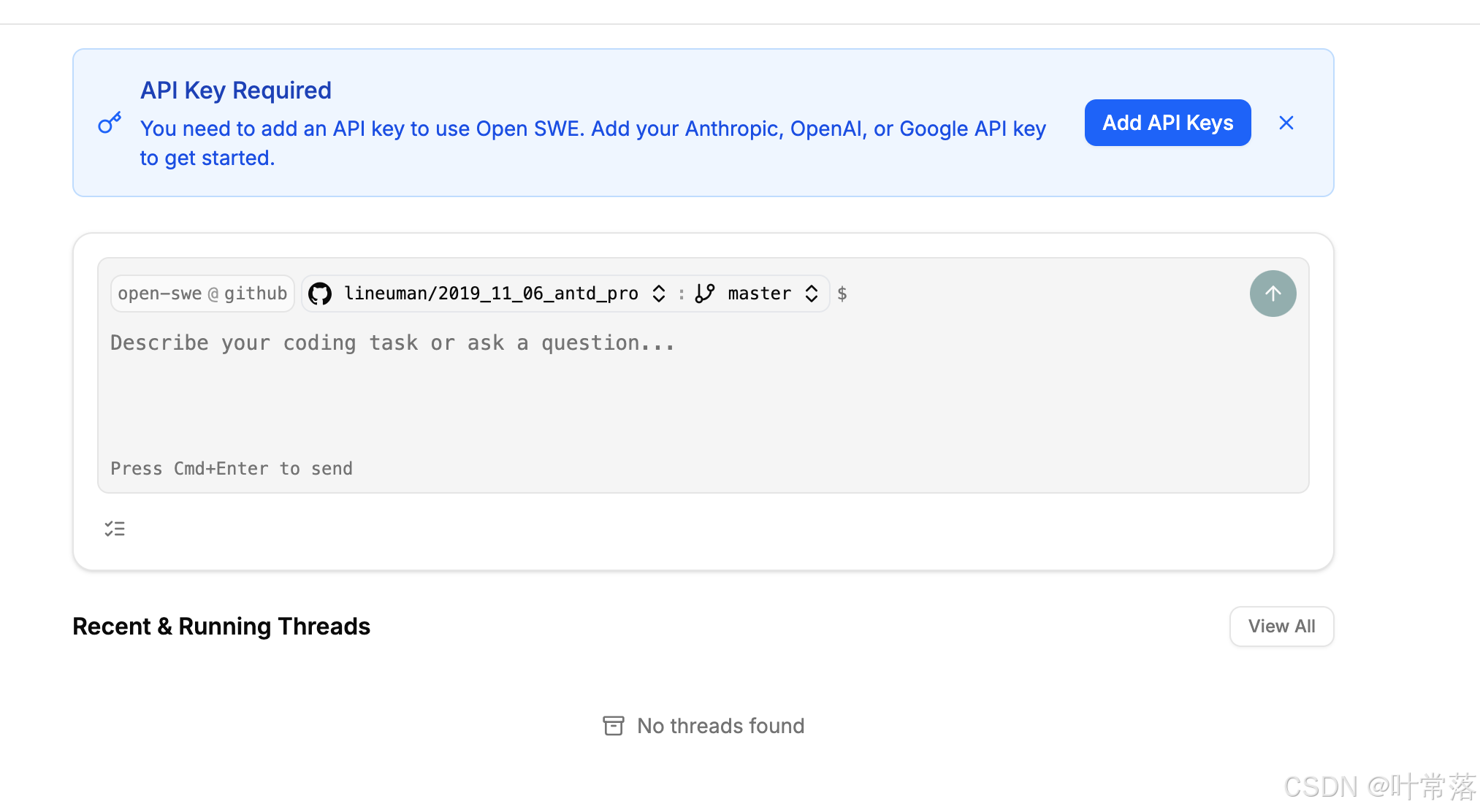Click the chevron next to the repository name

coord(659,294)
